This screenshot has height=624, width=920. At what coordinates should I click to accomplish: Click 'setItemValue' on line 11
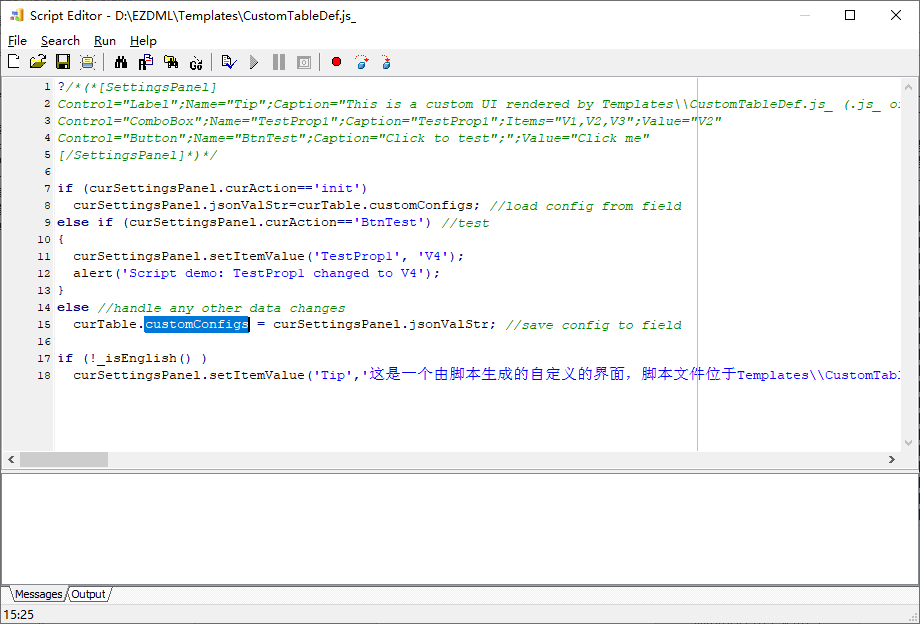[257, 256]
